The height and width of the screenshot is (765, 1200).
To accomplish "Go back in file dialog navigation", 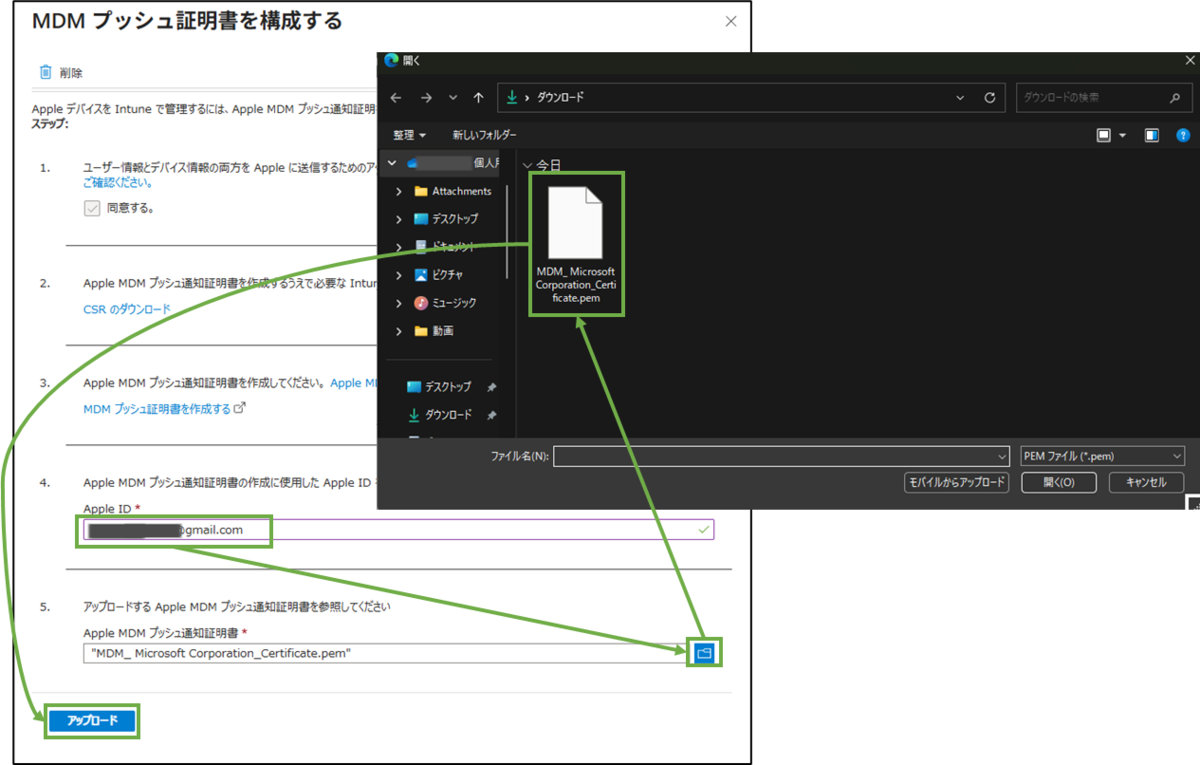I will pos(396,98).
